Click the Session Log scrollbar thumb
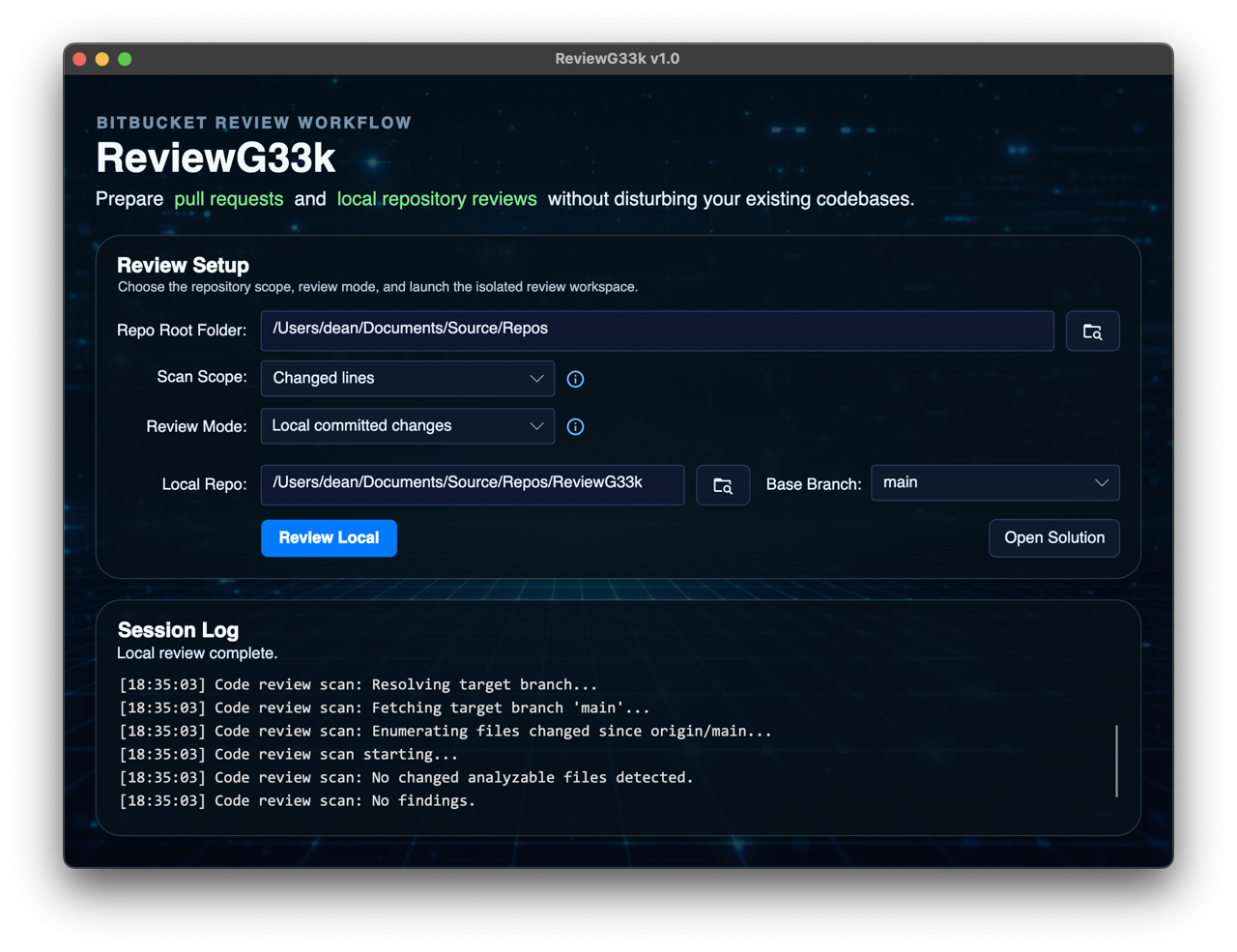 [x=1116, y=761]
